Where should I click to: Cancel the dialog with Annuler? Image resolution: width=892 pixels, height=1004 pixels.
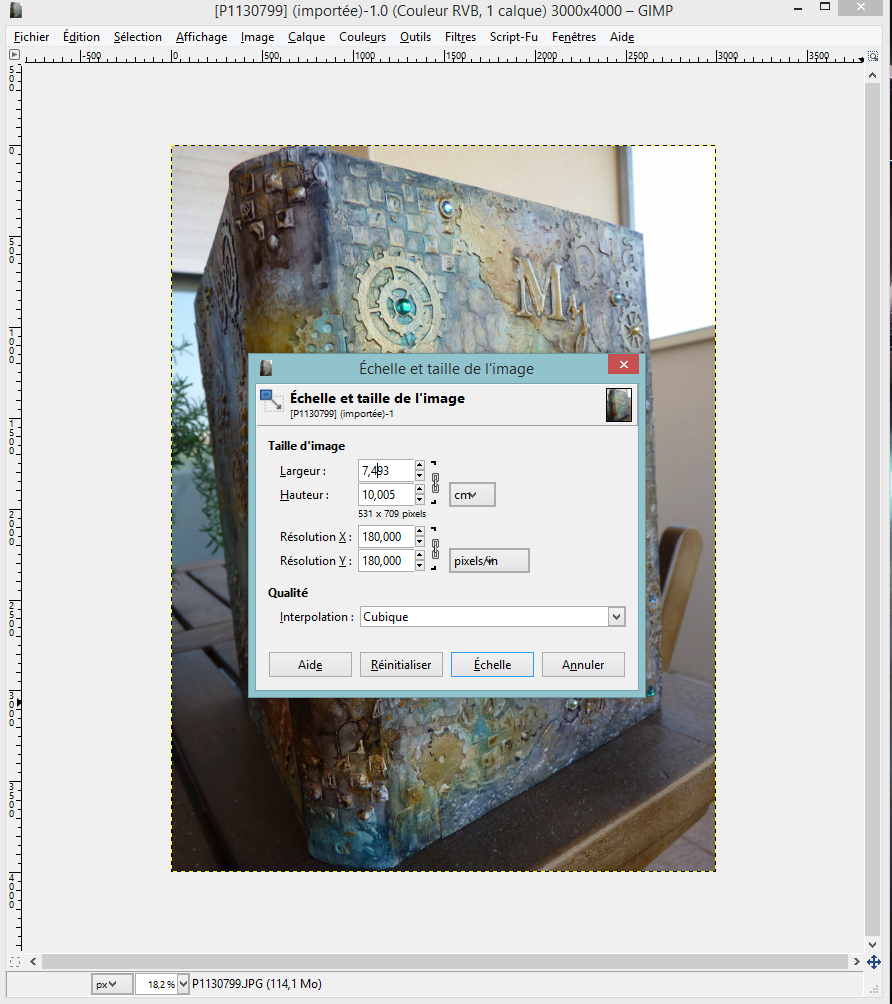click(583, 665)
